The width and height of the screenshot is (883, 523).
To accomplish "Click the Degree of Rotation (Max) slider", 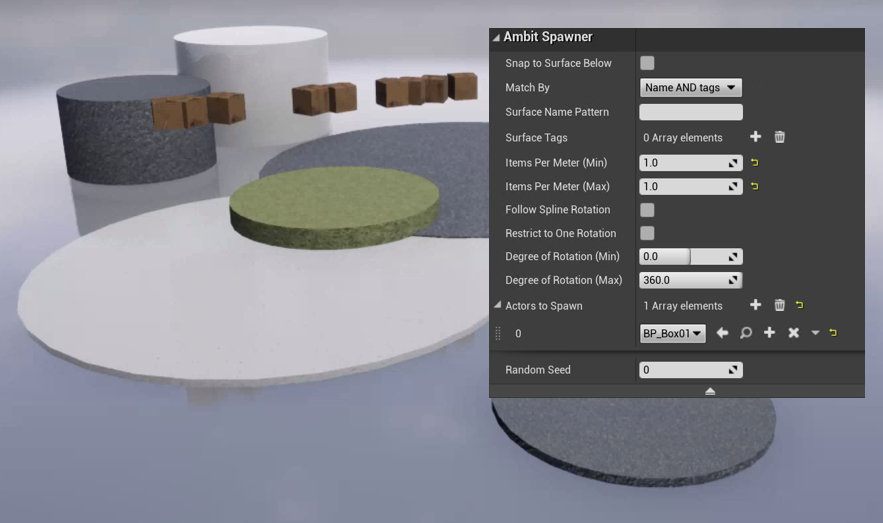I will (690, 280).
